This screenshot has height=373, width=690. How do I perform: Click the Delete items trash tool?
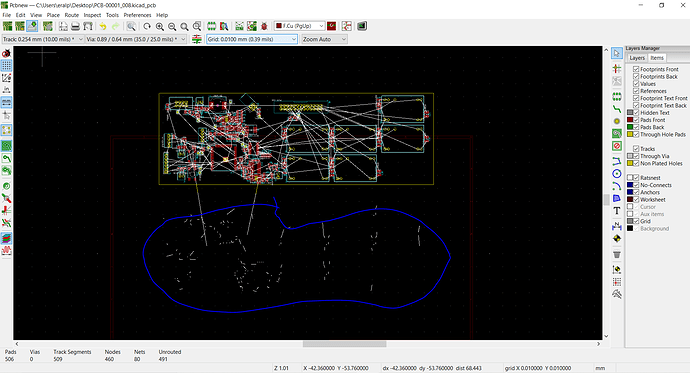(x=617, y=255)
